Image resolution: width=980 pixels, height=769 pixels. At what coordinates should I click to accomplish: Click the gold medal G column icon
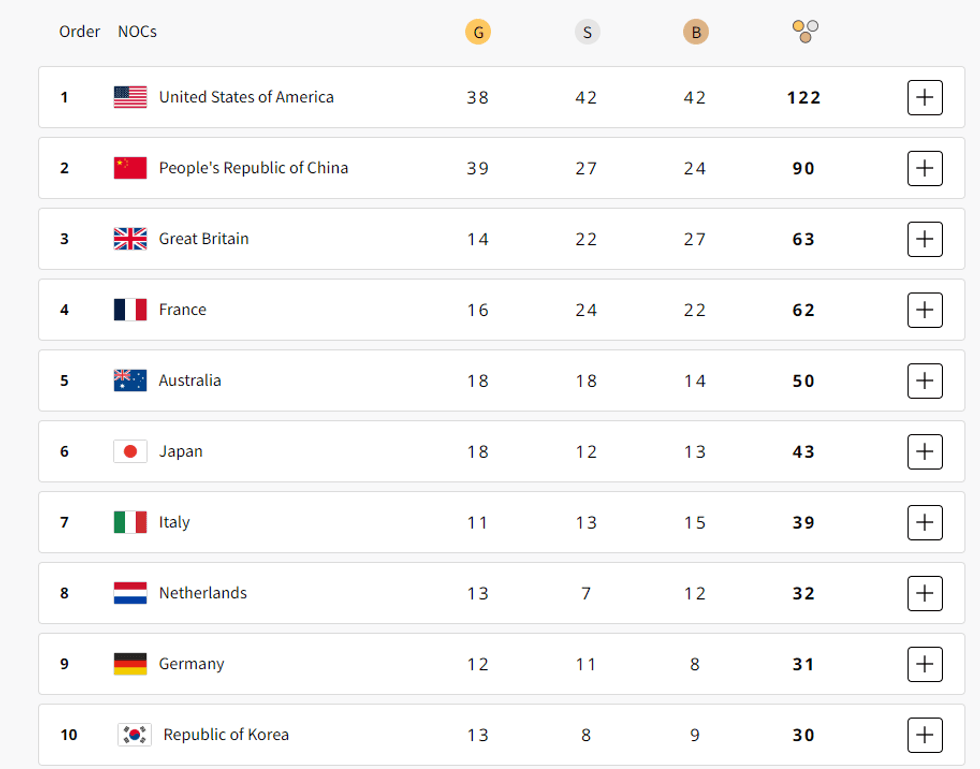tap(478, 32)
